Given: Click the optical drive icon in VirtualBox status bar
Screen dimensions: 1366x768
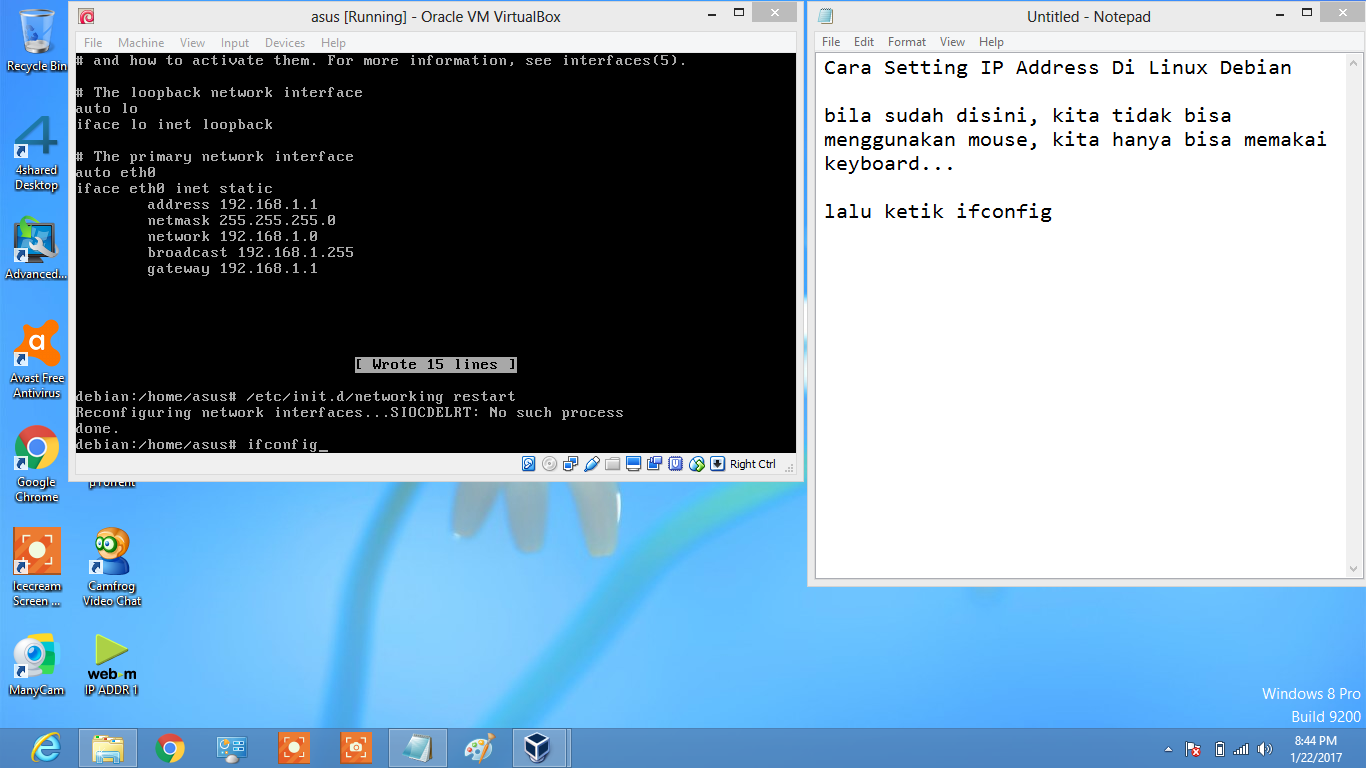Looking at the screenshot, I should [548, 463].
